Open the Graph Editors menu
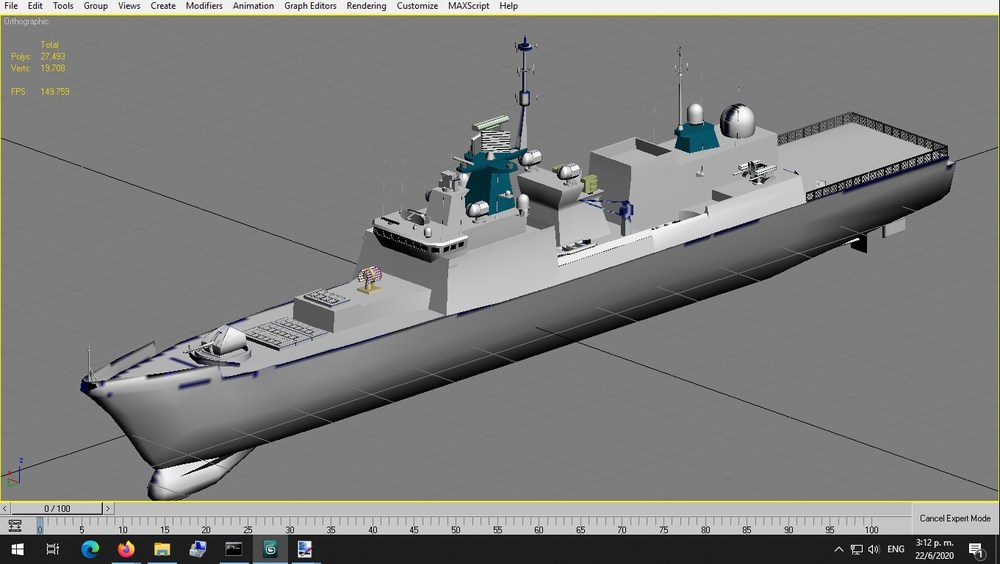This screenshot has width=1000, height=564. (x=310, y=6)
